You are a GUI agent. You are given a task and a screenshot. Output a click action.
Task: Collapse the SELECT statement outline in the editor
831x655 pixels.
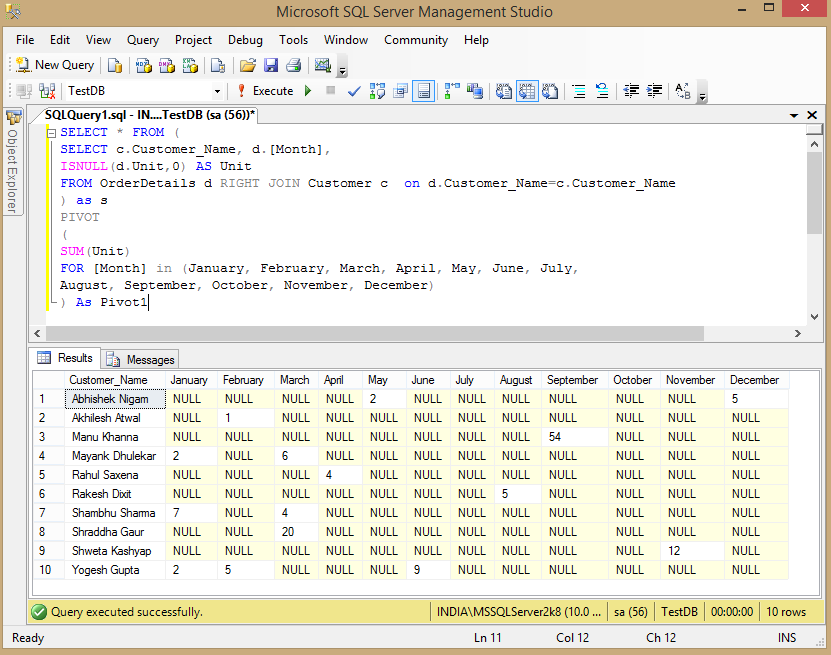click(51, 132)
